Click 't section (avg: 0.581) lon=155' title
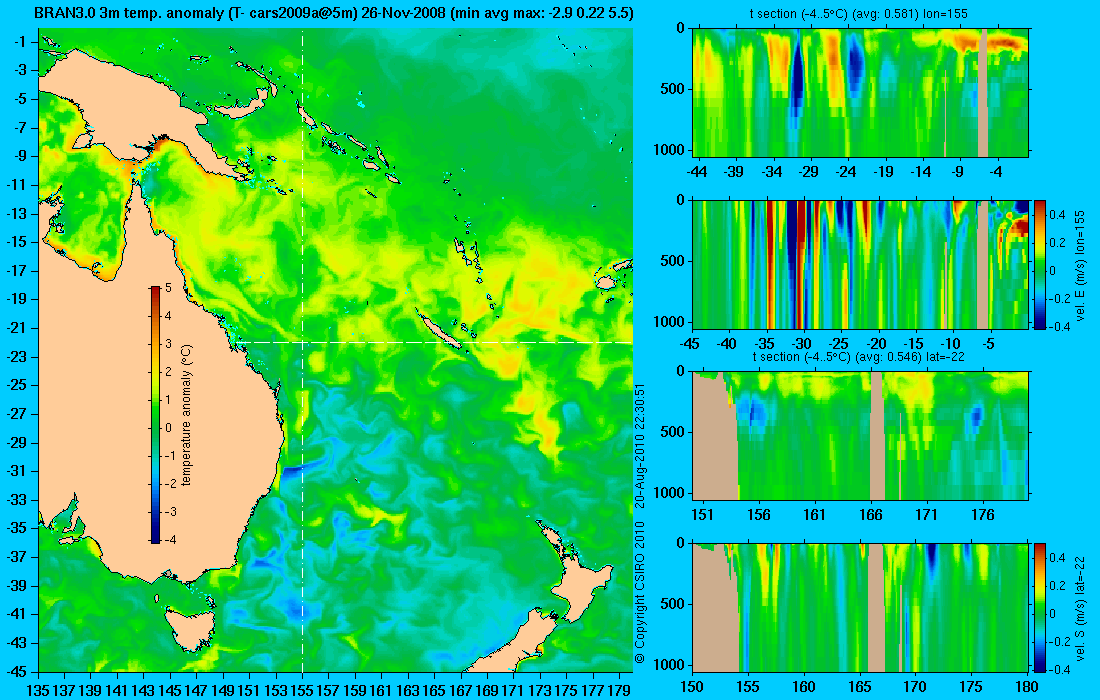The width and height of the screenshot is (1100, 700). (860, 13)
